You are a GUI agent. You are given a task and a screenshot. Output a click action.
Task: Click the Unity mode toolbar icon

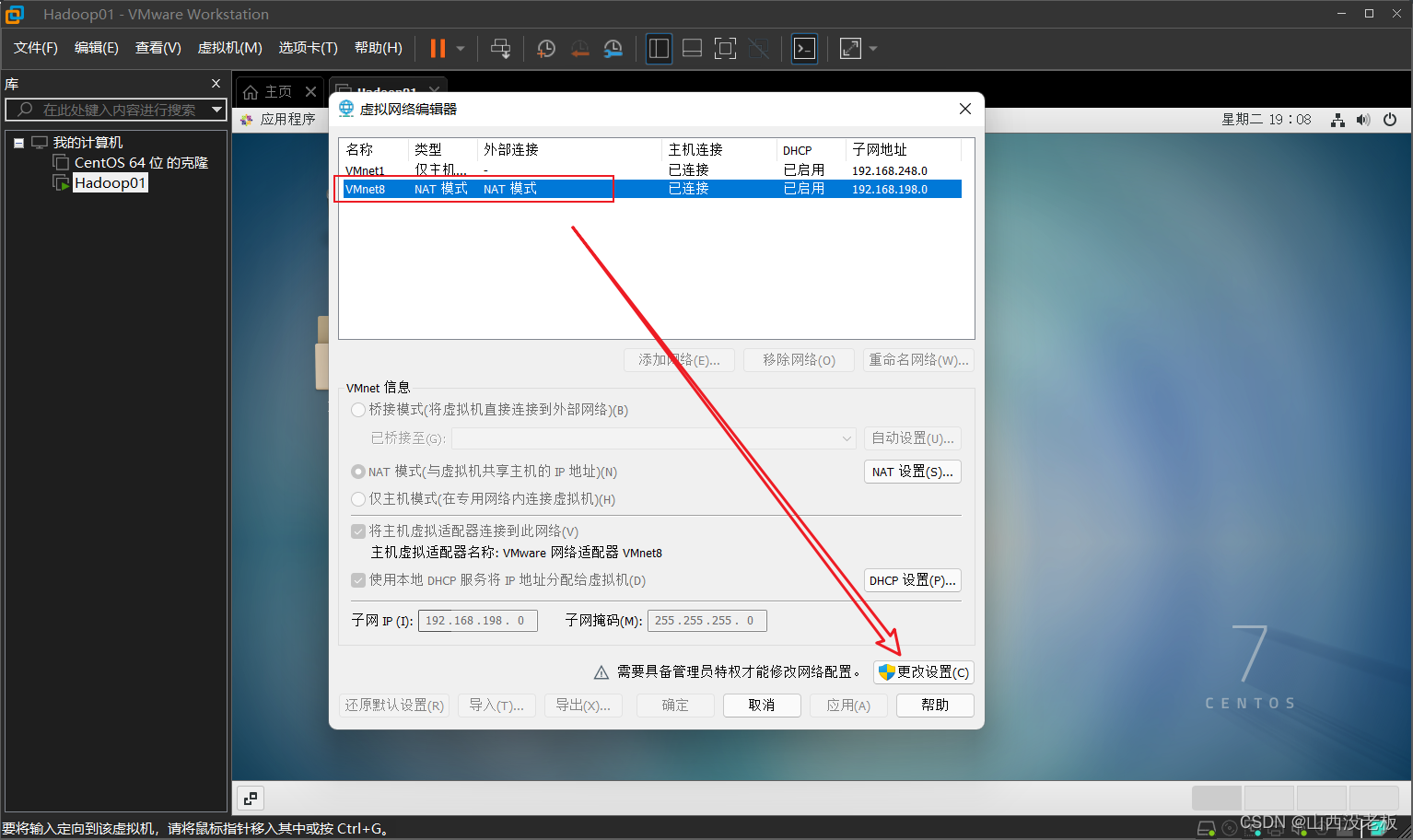tap(758, 48)
